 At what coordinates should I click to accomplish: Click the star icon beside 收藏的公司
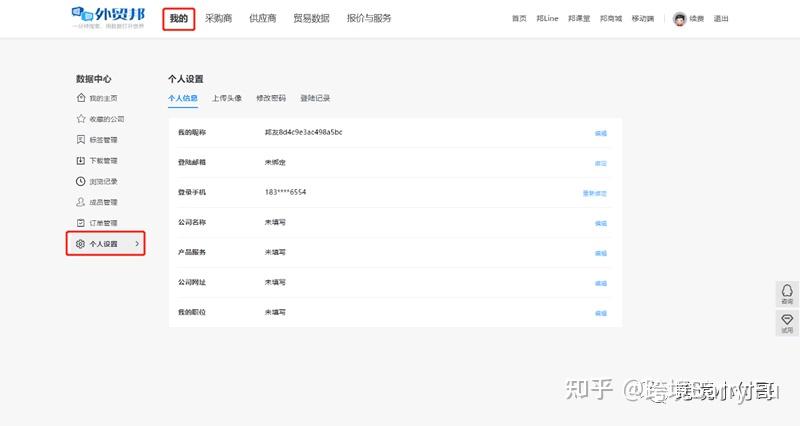click(81, 118)
